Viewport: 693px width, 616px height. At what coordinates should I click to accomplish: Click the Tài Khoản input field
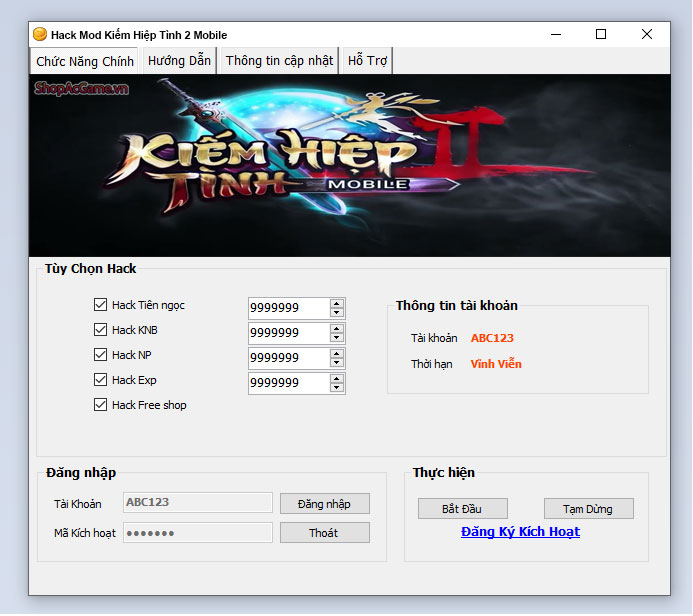tap(198, 503)
